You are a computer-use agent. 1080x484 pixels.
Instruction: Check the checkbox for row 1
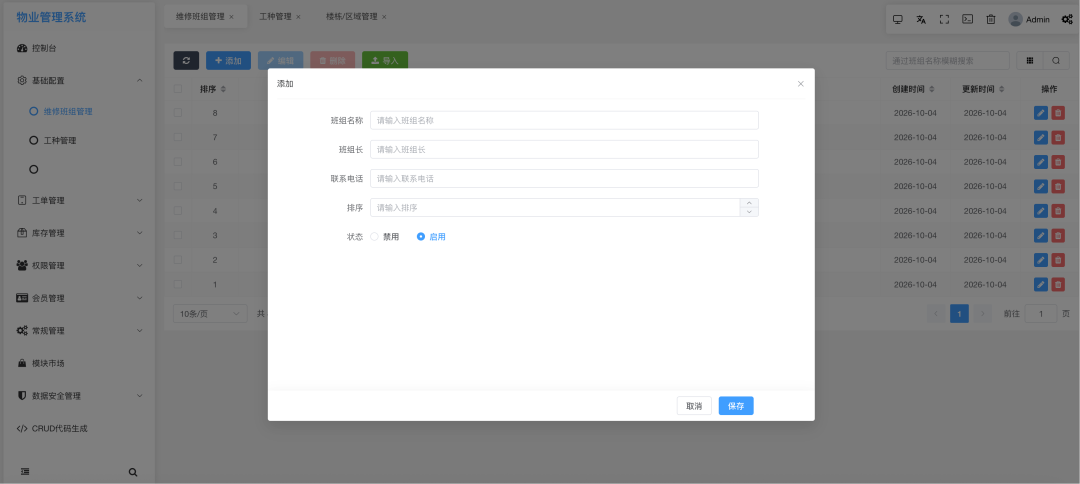178,284
